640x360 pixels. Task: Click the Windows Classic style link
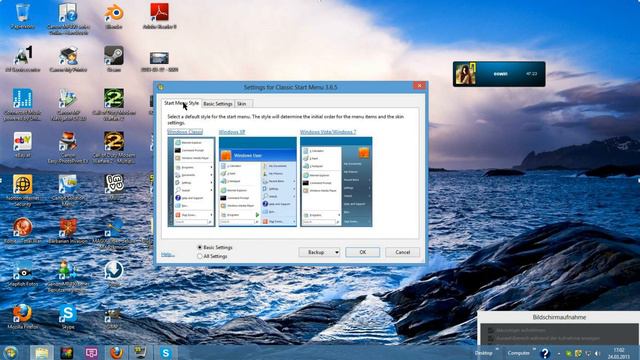[185, 131]
